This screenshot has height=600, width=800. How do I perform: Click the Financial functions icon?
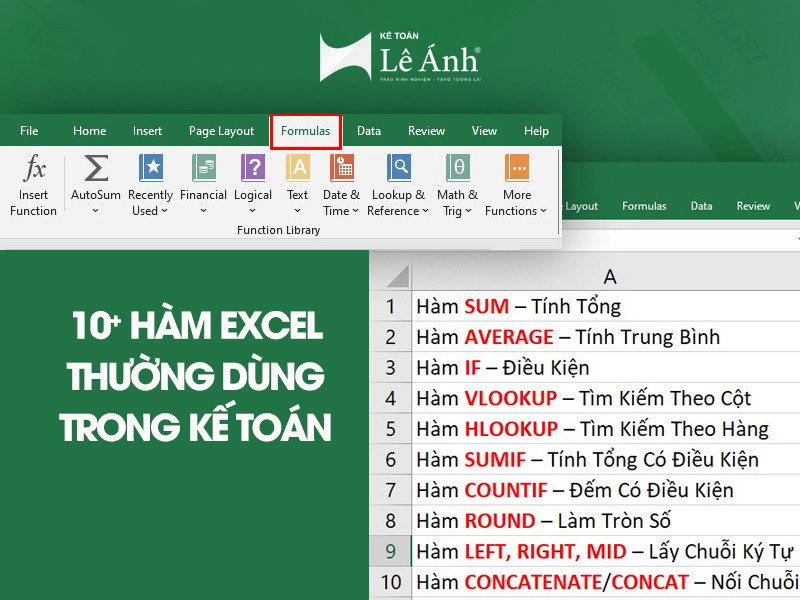point(204,168)
